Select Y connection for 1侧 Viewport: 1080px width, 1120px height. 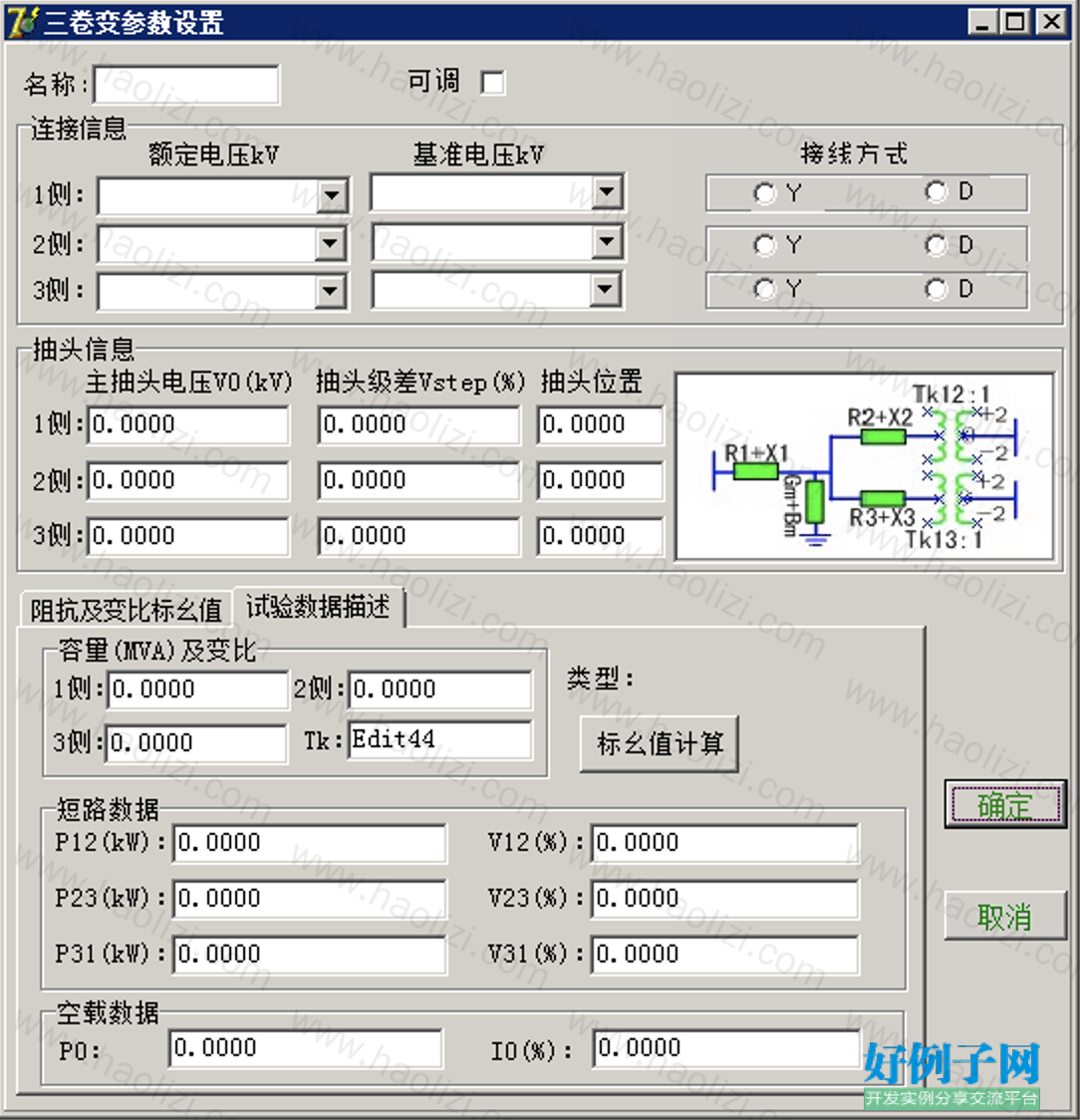pos(764,193)
